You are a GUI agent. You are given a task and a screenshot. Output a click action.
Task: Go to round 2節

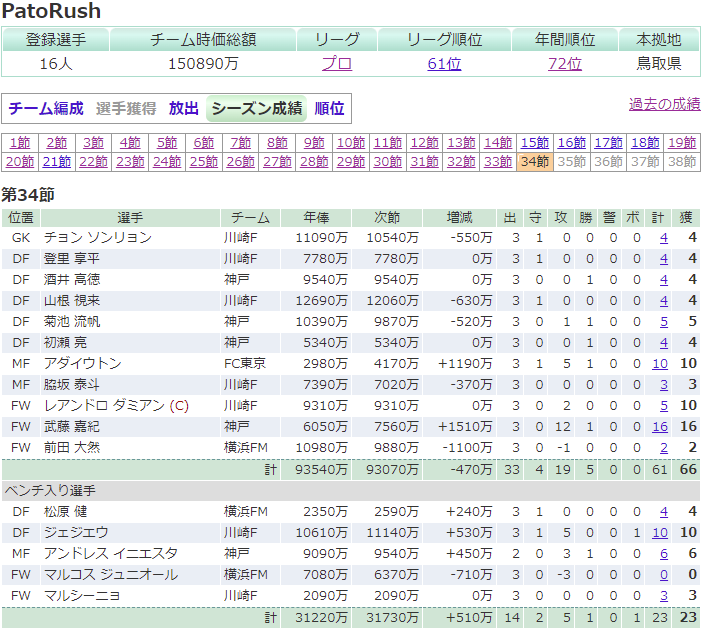(56, 143)
